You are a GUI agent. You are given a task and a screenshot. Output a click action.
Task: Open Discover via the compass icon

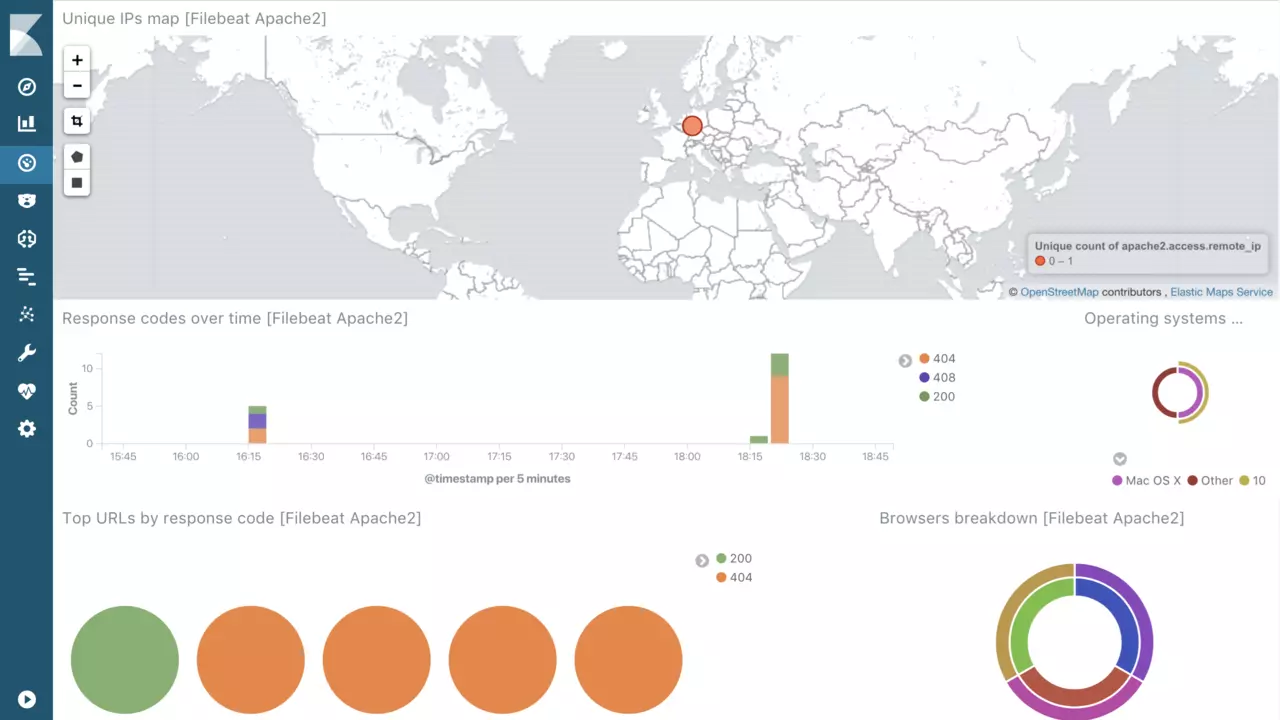[x=27, y=87]
